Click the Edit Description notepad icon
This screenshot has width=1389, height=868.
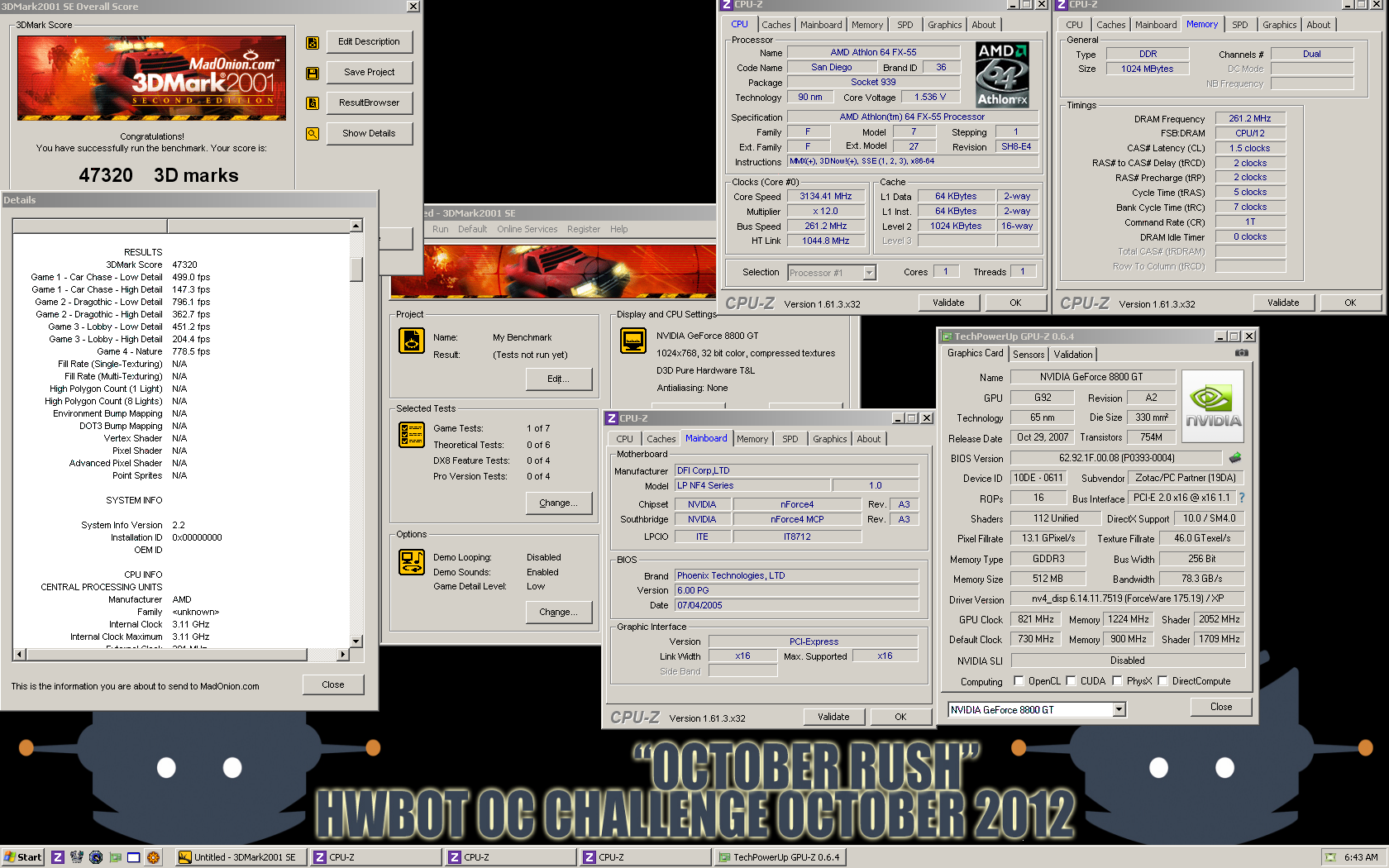tap(313, 43)
